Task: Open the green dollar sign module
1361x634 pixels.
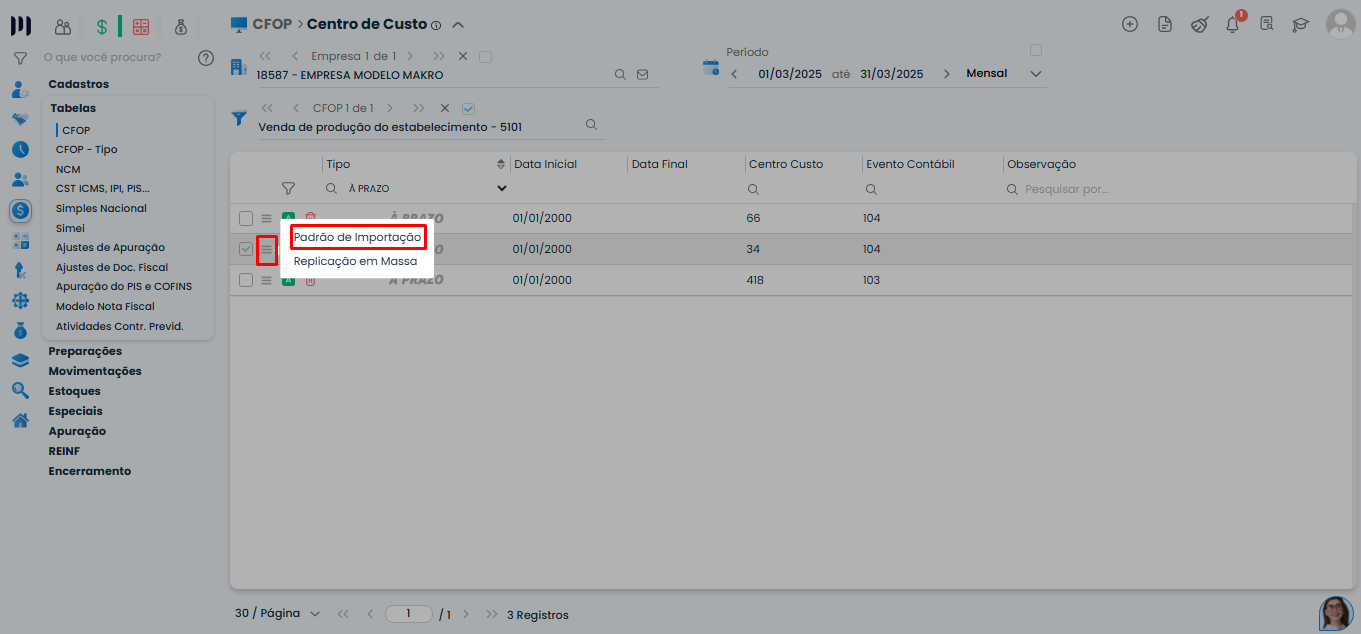Action: click(x=102, y=27)
